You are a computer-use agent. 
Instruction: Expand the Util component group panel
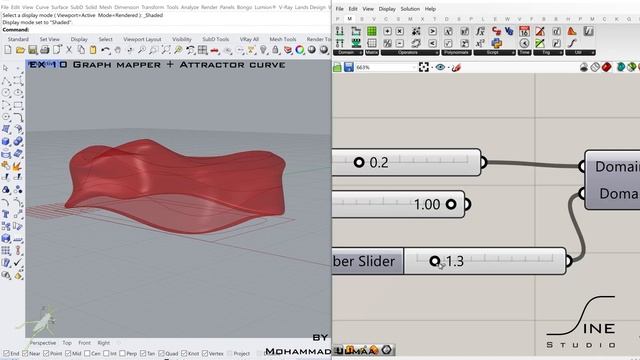coord(580,53)
